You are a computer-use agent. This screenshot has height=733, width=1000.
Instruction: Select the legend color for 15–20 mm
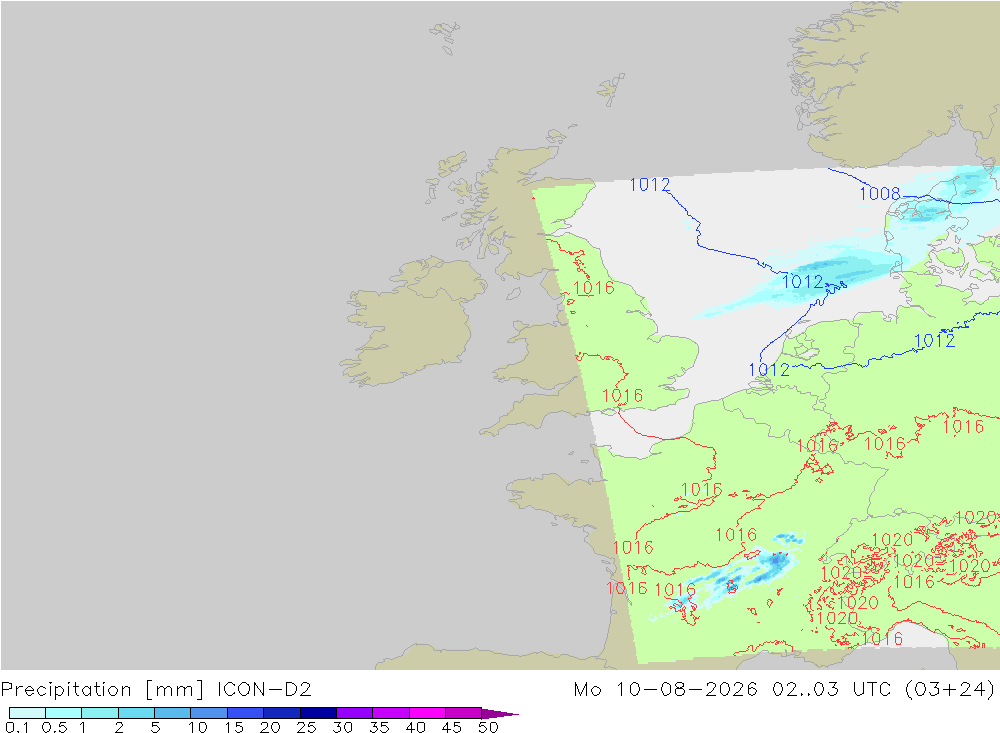click(245, 713)
